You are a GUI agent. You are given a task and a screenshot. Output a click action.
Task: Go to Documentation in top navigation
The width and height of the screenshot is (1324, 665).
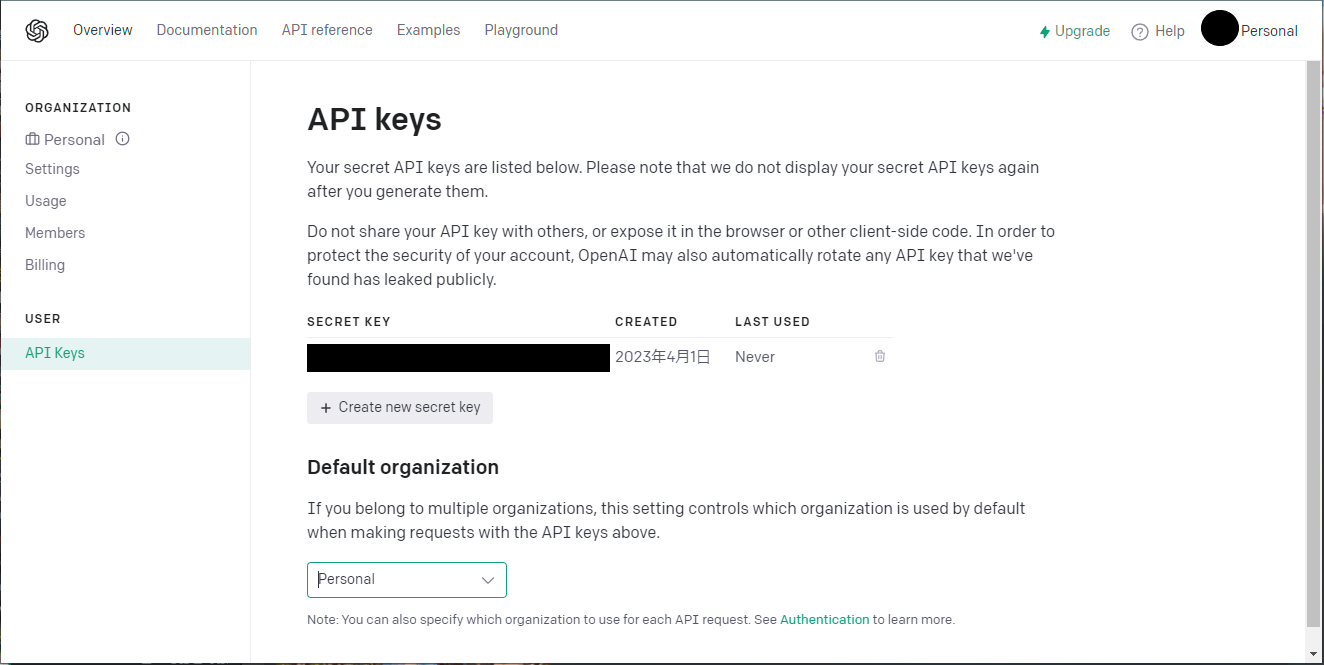click(x=207, y=30)
